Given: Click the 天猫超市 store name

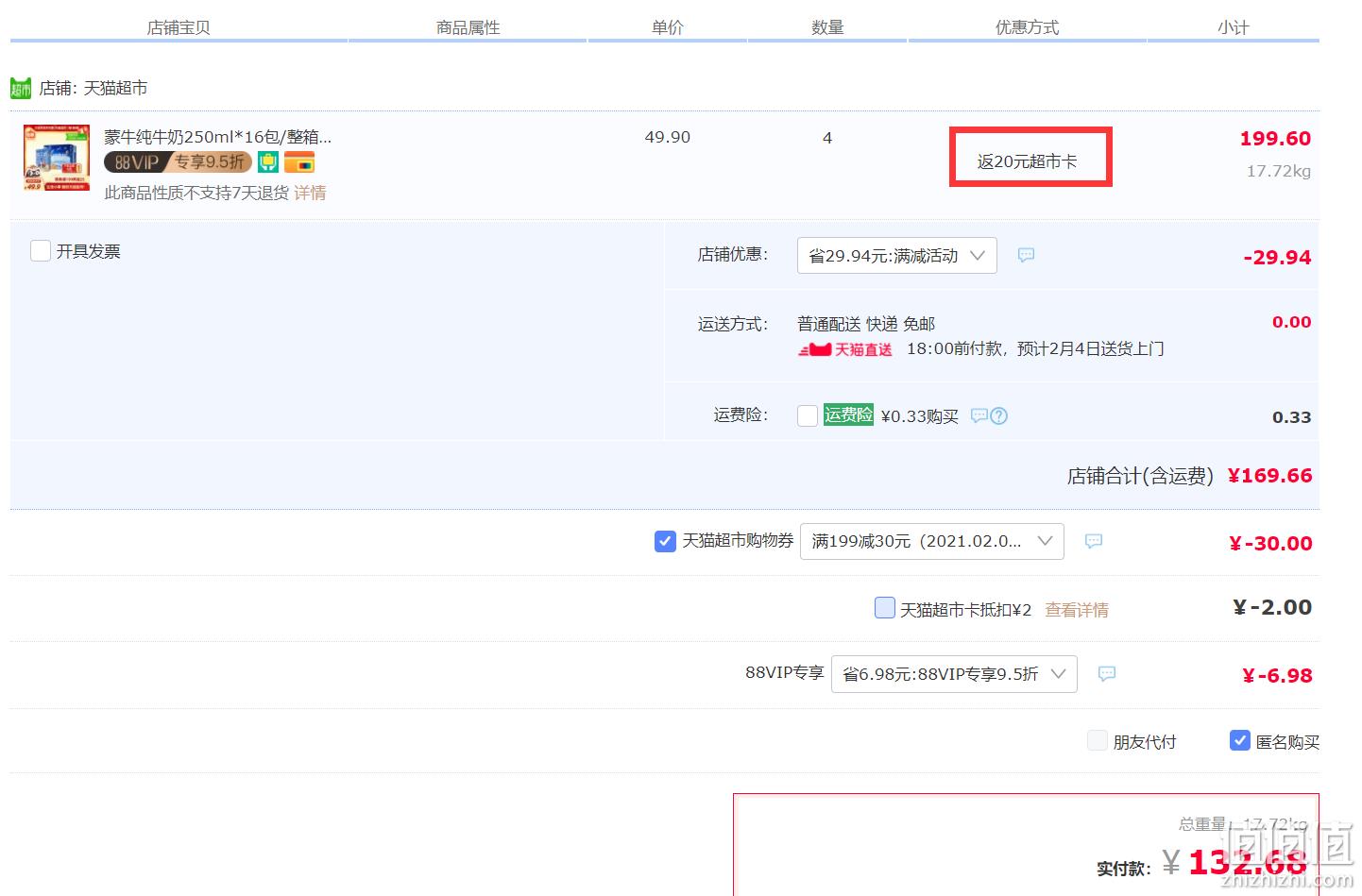Looking at the screenshot, I should 115,88.
